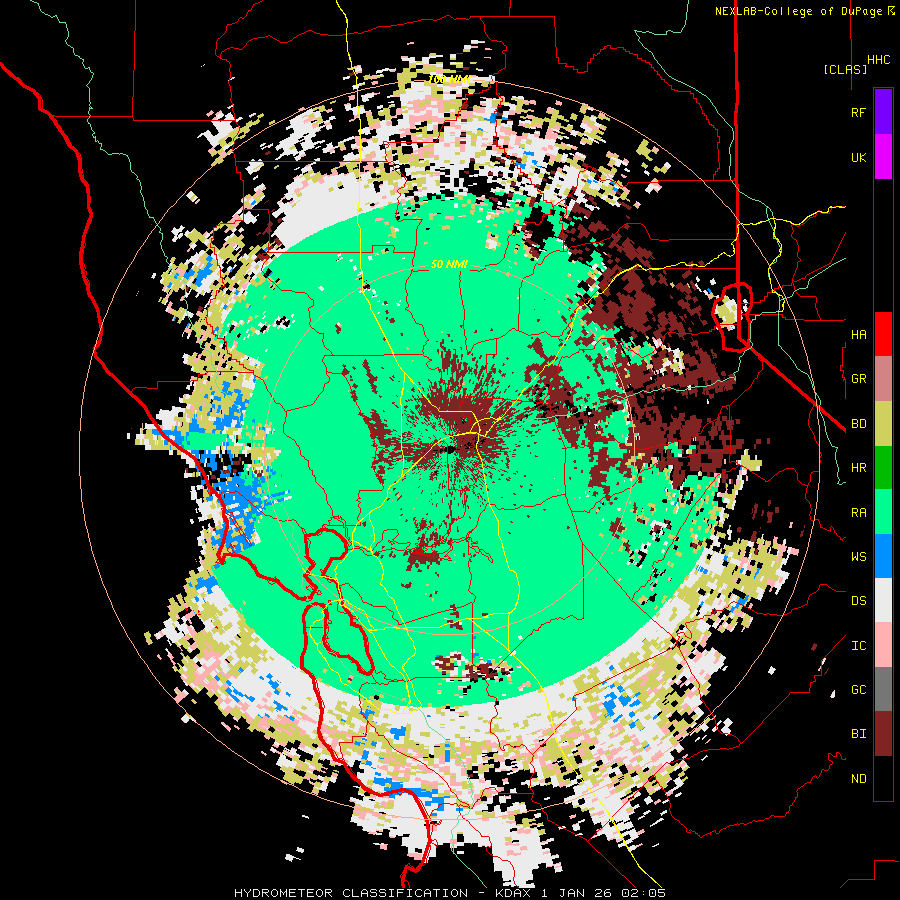Select the bright green RA legend swatch
The image size is (900, 900).
click(883, 512)
